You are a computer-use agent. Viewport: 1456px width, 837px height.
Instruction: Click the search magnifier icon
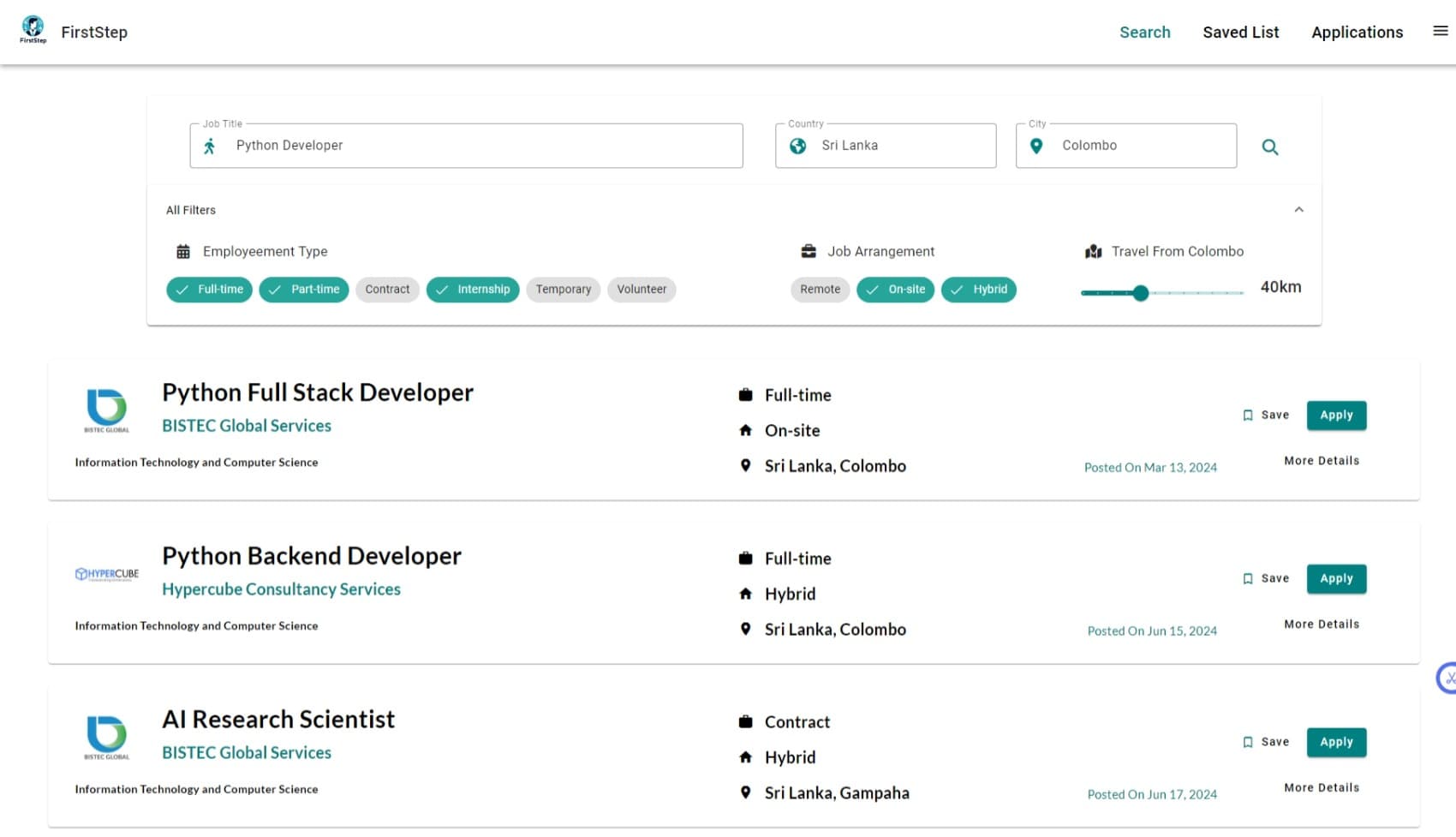pyautogui.click(x=1271, y=146)
